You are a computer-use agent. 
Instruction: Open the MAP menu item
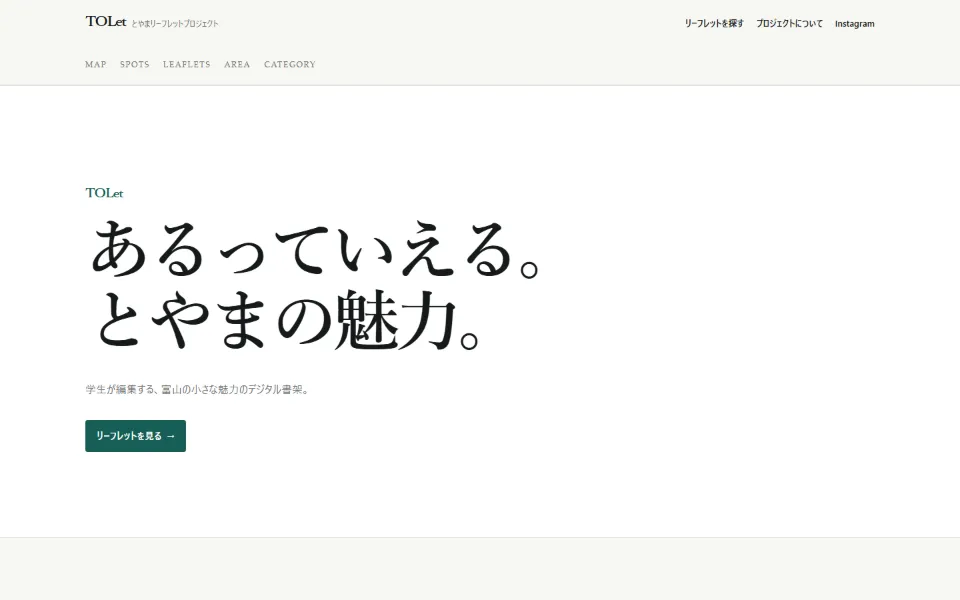(96, 64)
